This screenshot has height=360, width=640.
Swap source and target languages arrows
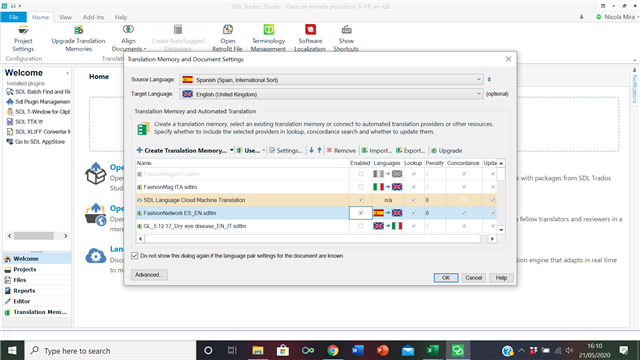tap(489, 80)
